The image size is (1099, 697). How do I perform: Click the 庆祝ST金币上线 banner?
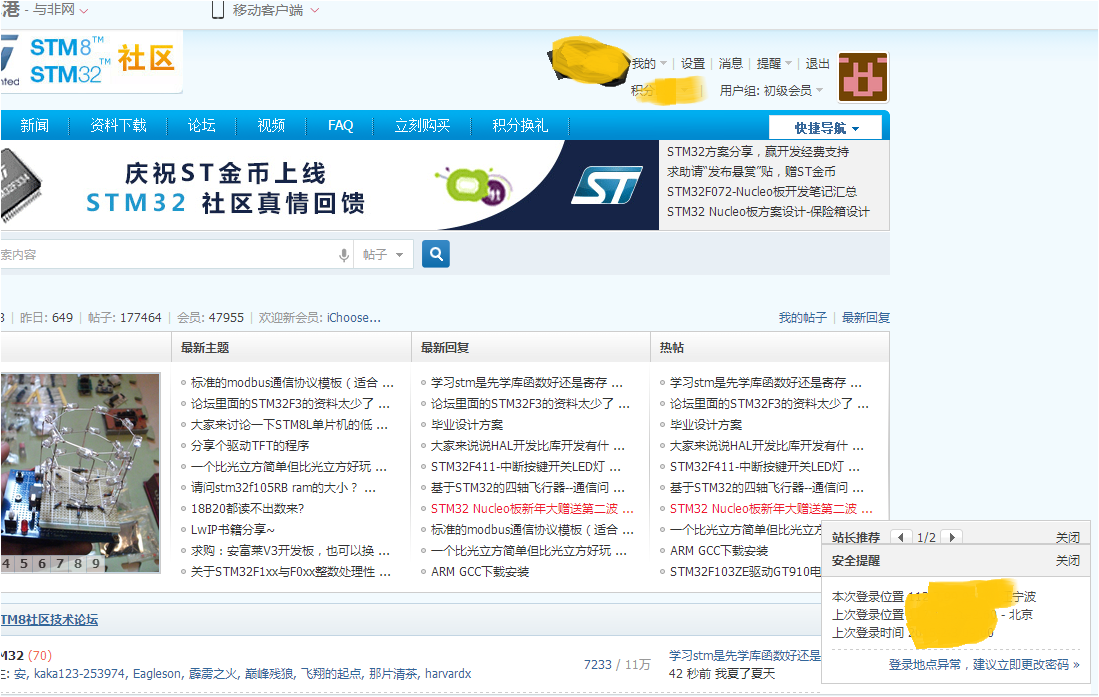tap(328, 186)
